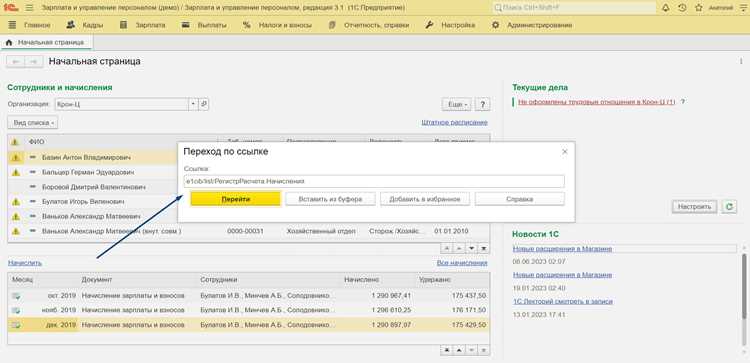The image size is (750, 363).
Task: Click the Настроить button
Action: pyautogui.click(x=695, y=207)
